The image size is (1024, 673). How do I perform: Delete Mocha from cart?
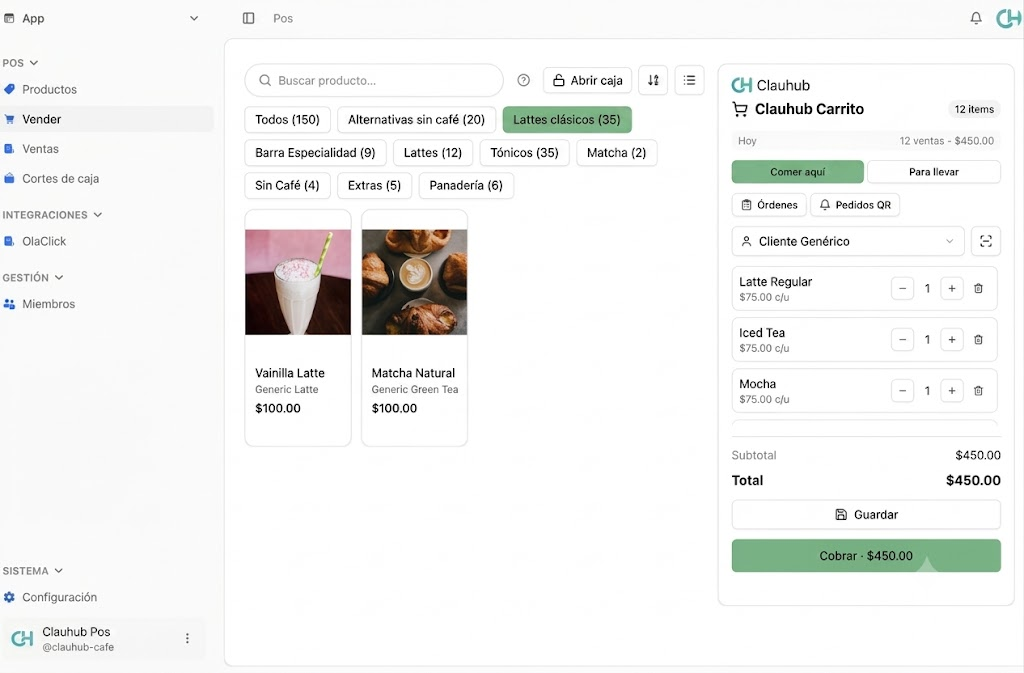point(978,390)
